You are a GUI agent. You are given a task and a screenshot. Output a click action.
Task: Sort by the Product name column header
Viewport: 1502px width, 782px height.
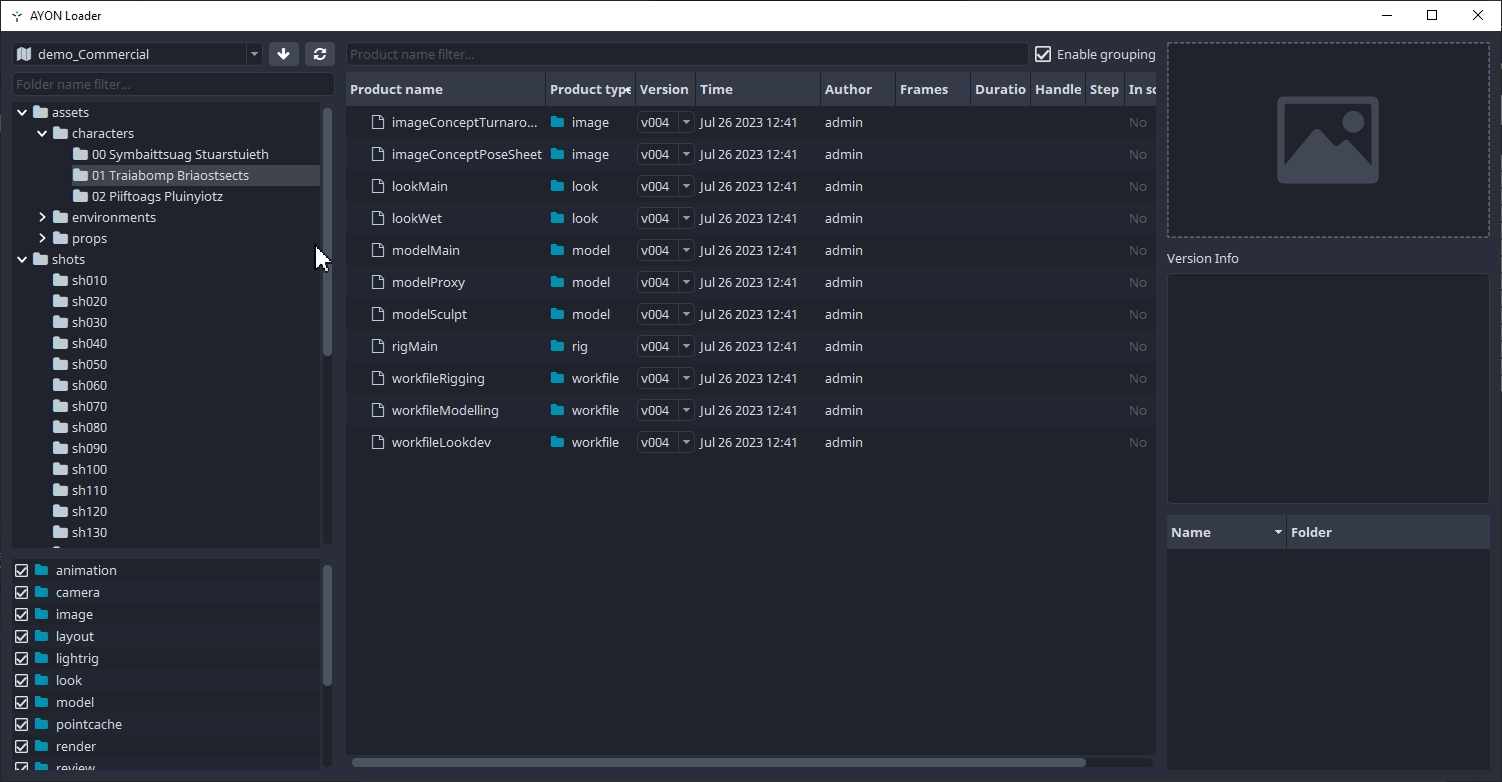396,89
